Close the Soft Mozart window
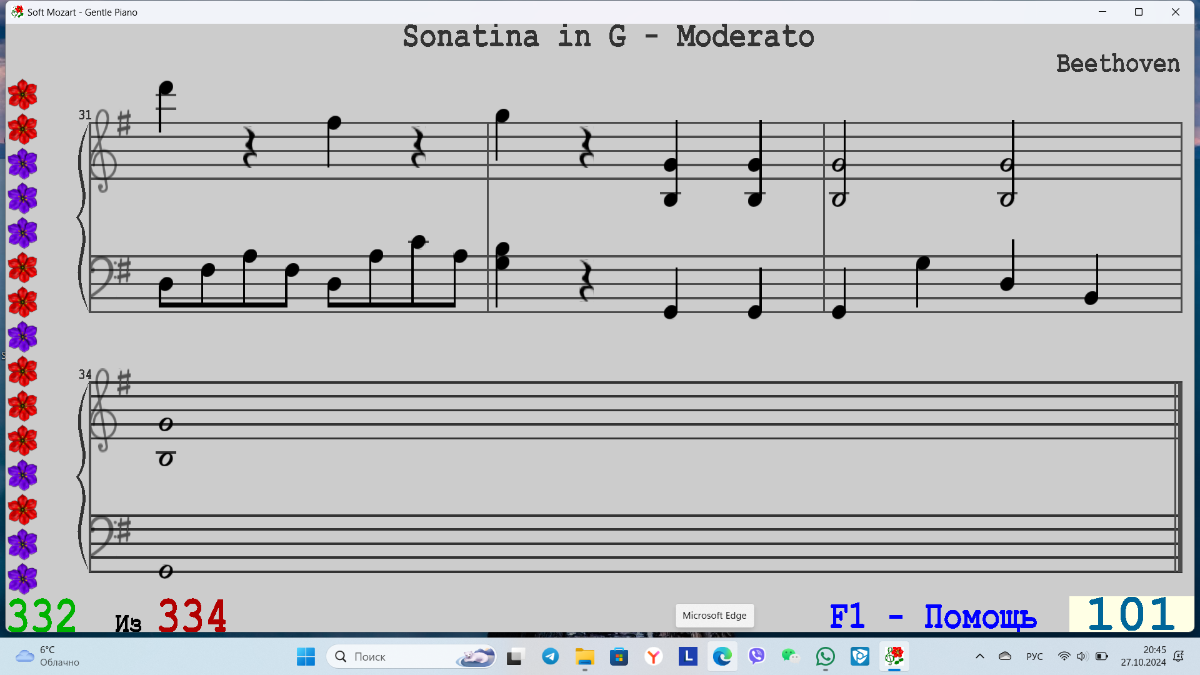This screenshot has width=1200, height=675. (1176, 12)
